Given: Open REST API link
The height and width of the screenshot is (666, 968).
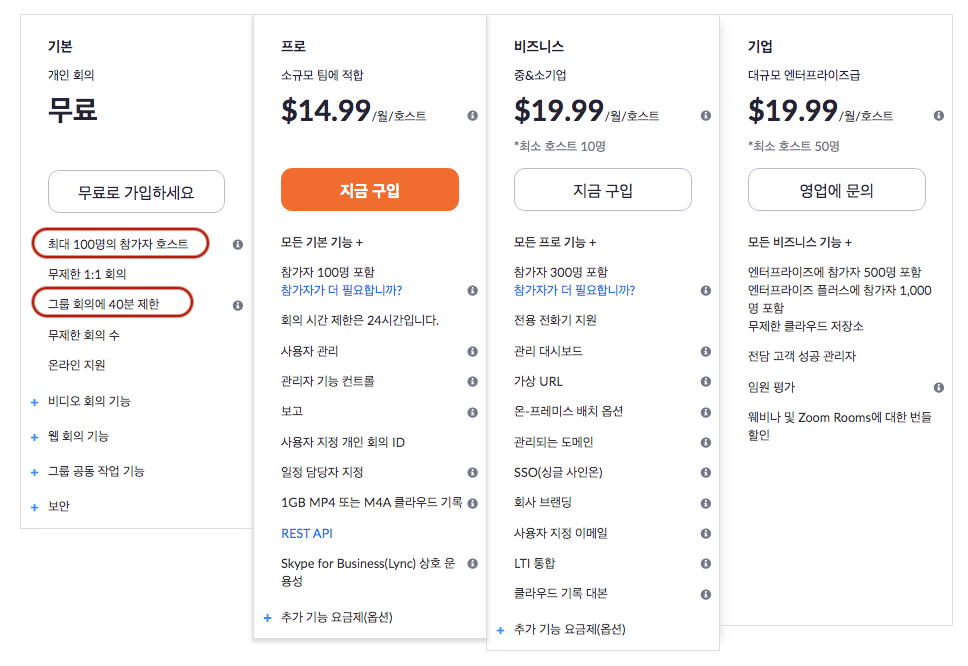Looking at the screenshot, I should coord(307,534).
